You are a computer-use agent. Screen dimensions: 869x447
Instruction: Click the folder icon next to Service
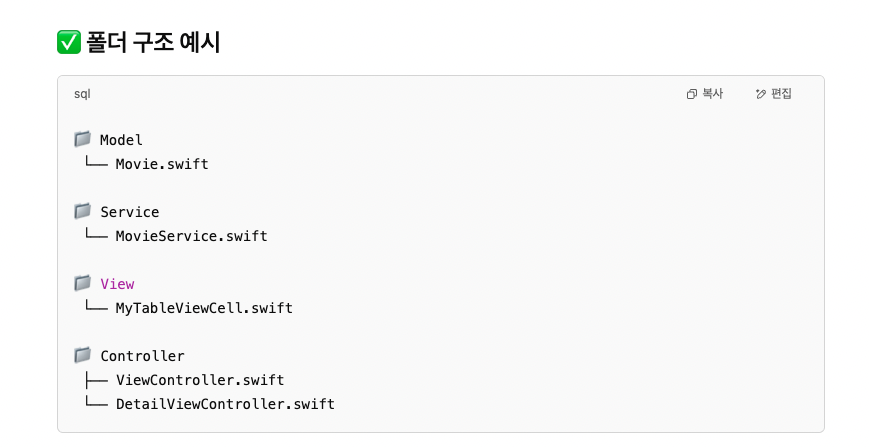tap(82, 211)
